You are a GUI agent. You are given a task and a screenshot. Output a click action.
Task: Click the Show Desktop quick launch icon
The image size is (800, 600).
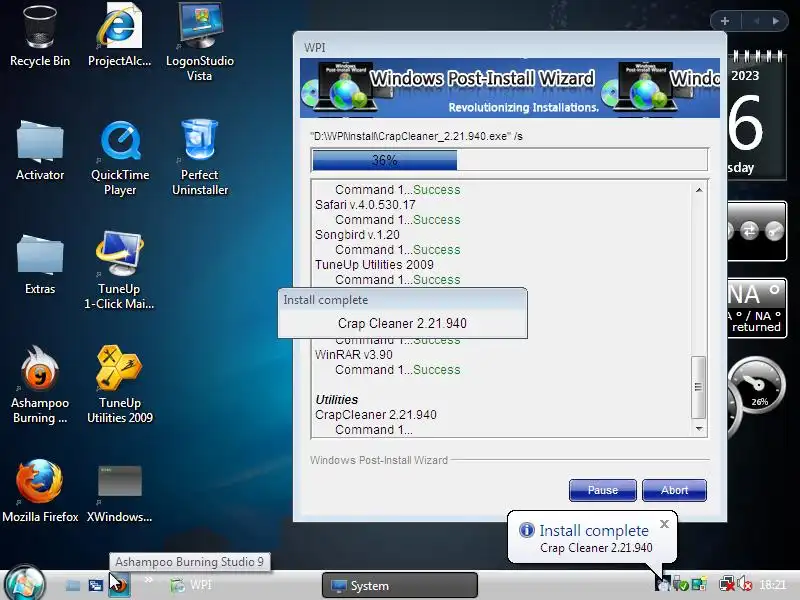pos(73,585)
